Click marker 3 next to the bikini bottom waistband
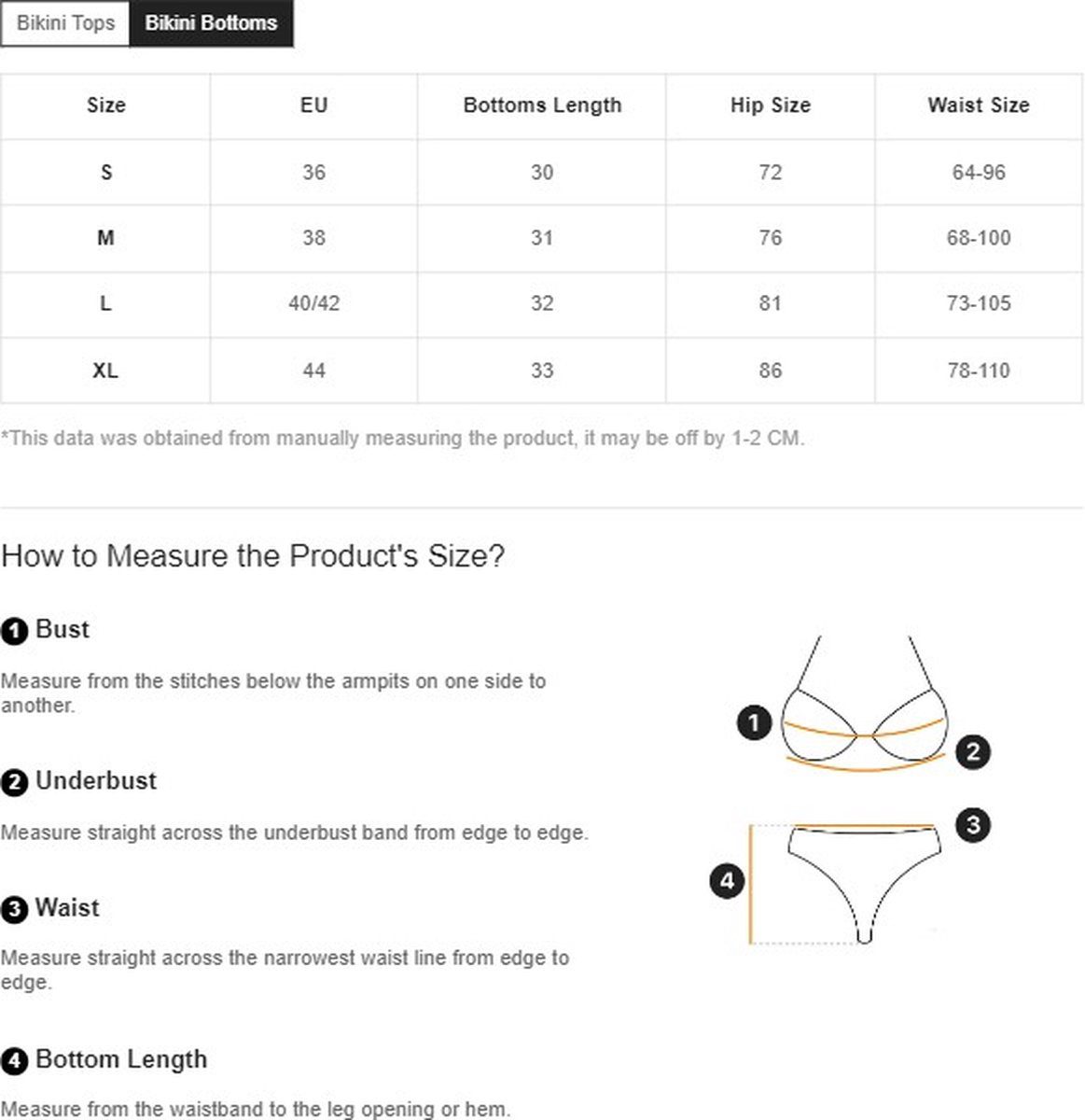 (x=973, y=824)
